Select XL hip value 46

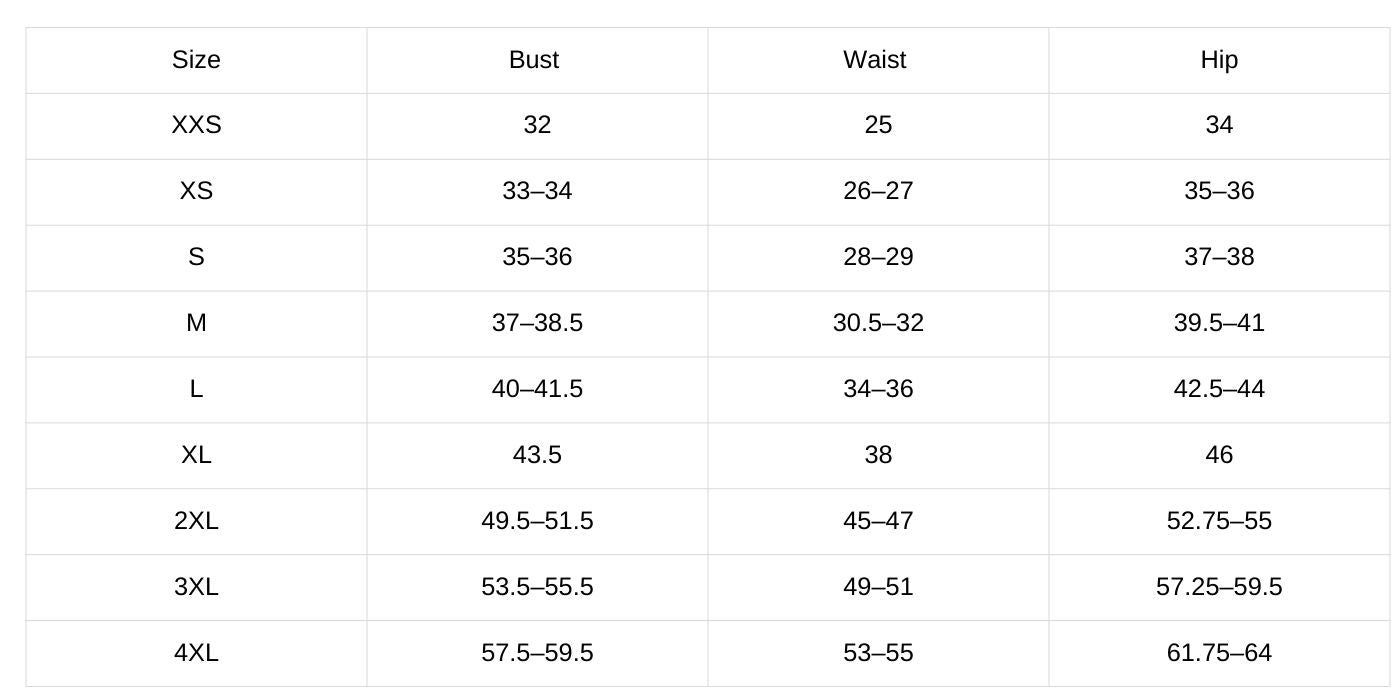click(1219, 455)
